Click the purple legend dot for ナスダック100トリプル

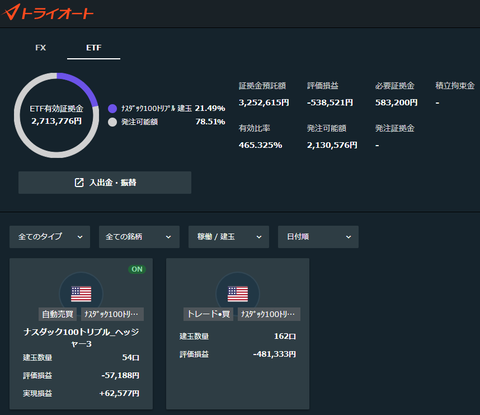(x=112, y=109)
